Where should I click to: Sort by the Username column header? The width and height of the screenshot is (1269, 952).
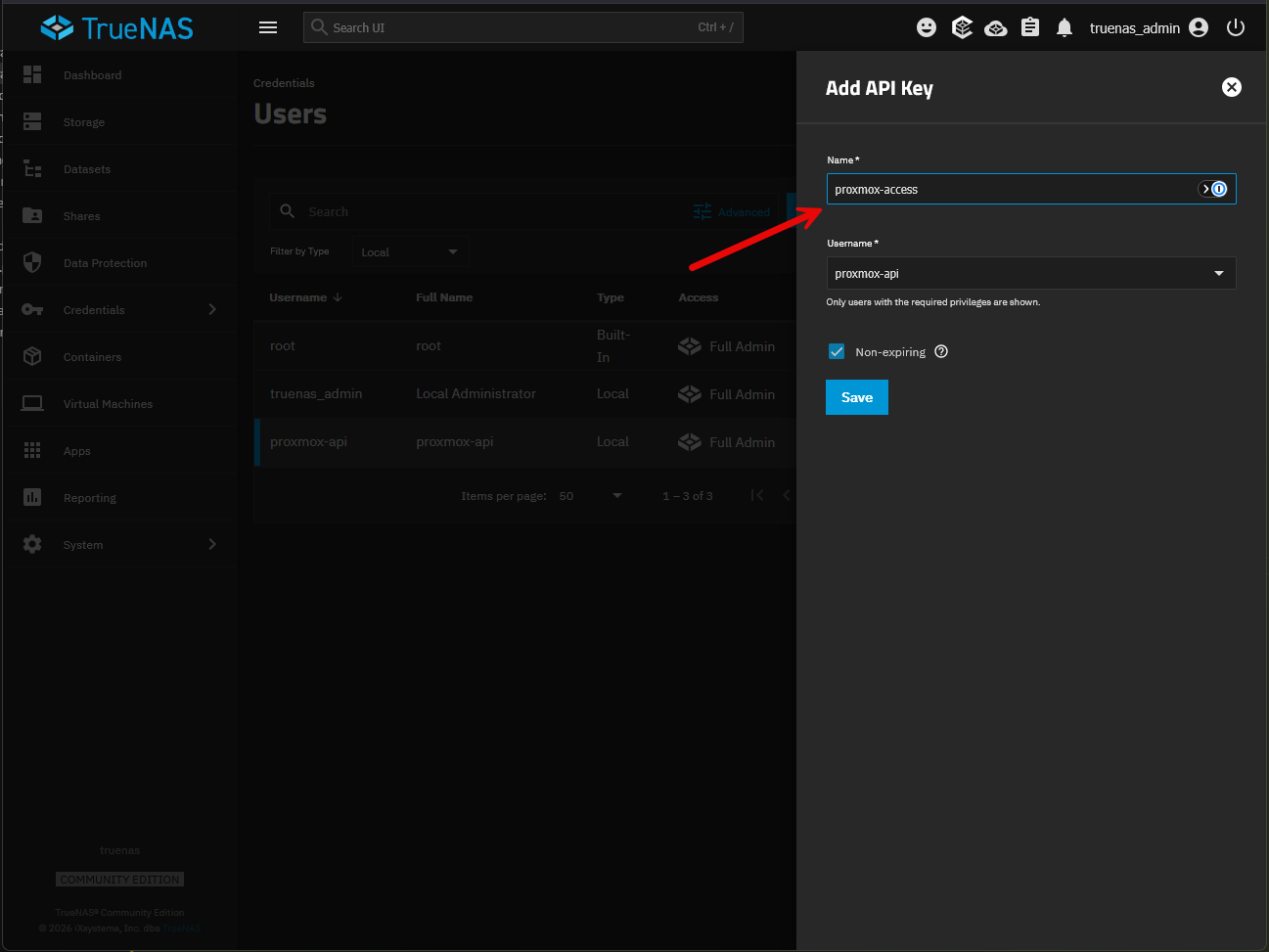pos(306,297)
